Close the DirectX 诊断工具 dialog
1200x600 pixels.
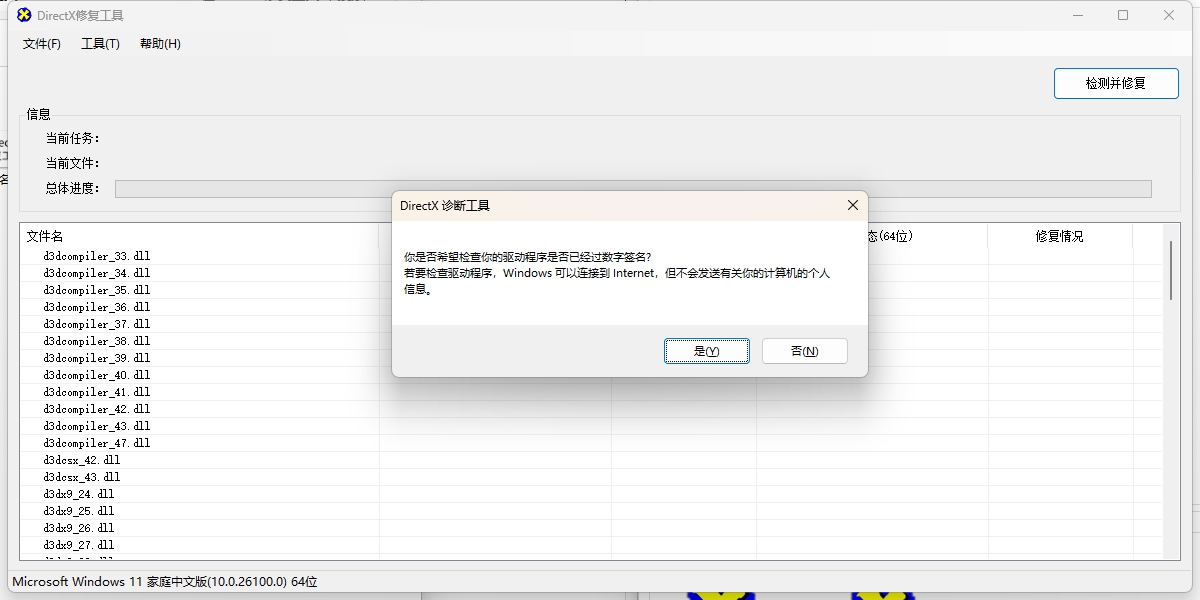click(852, 205)
